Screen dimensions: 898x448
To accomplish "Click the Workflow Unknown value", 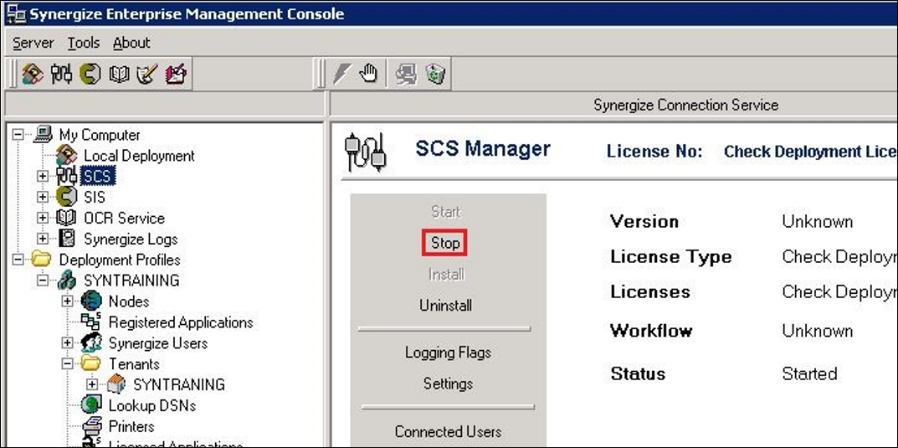I will point(817,331).
